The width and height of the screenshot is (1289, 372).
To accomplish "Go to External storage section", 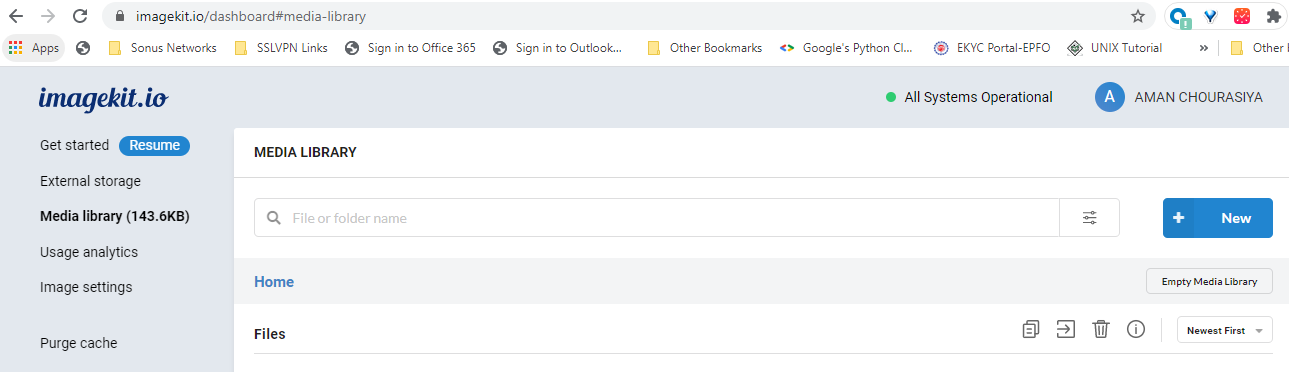I will [x=90, y=181].
